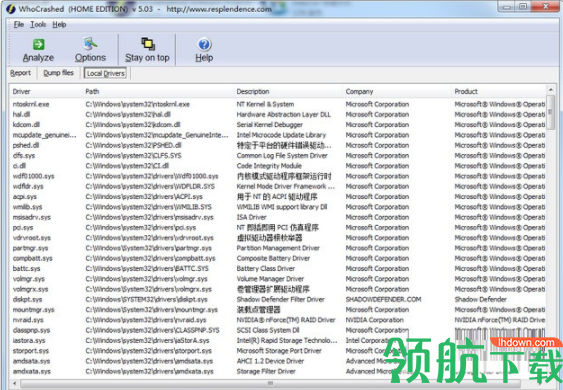Select the battc.sys driver row

278,269
